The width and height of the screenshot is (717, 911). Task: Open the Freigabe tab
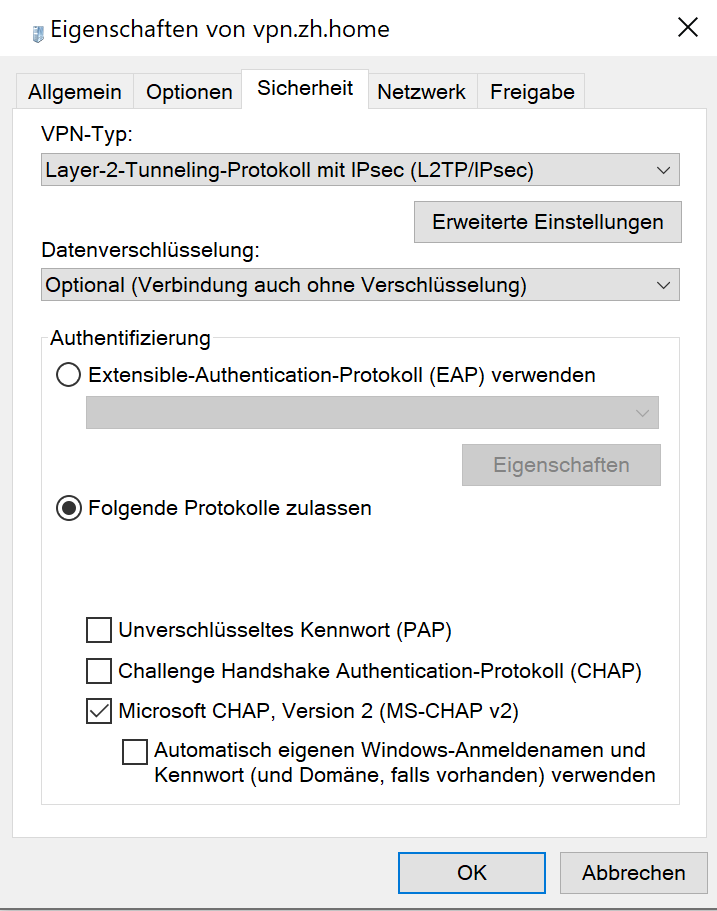point(532,92)
